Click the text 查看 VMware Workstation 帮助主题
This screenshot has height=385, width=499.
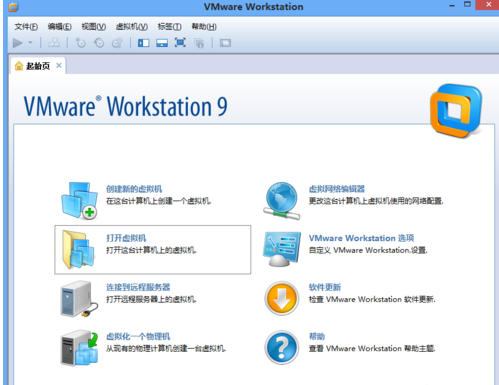click(372, 349)
